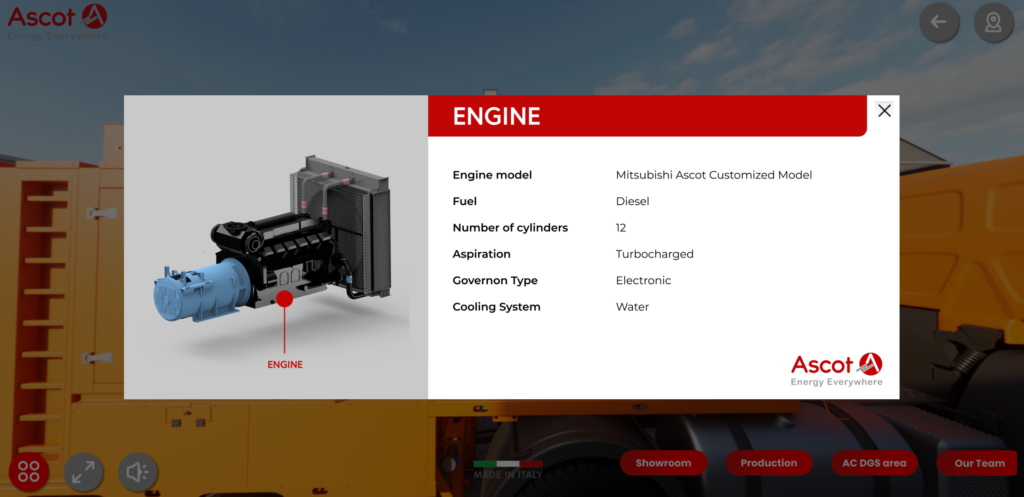Viewport: 1024px width, 497px height.
Task: Click the back arrow button
Action: point(939,22)
